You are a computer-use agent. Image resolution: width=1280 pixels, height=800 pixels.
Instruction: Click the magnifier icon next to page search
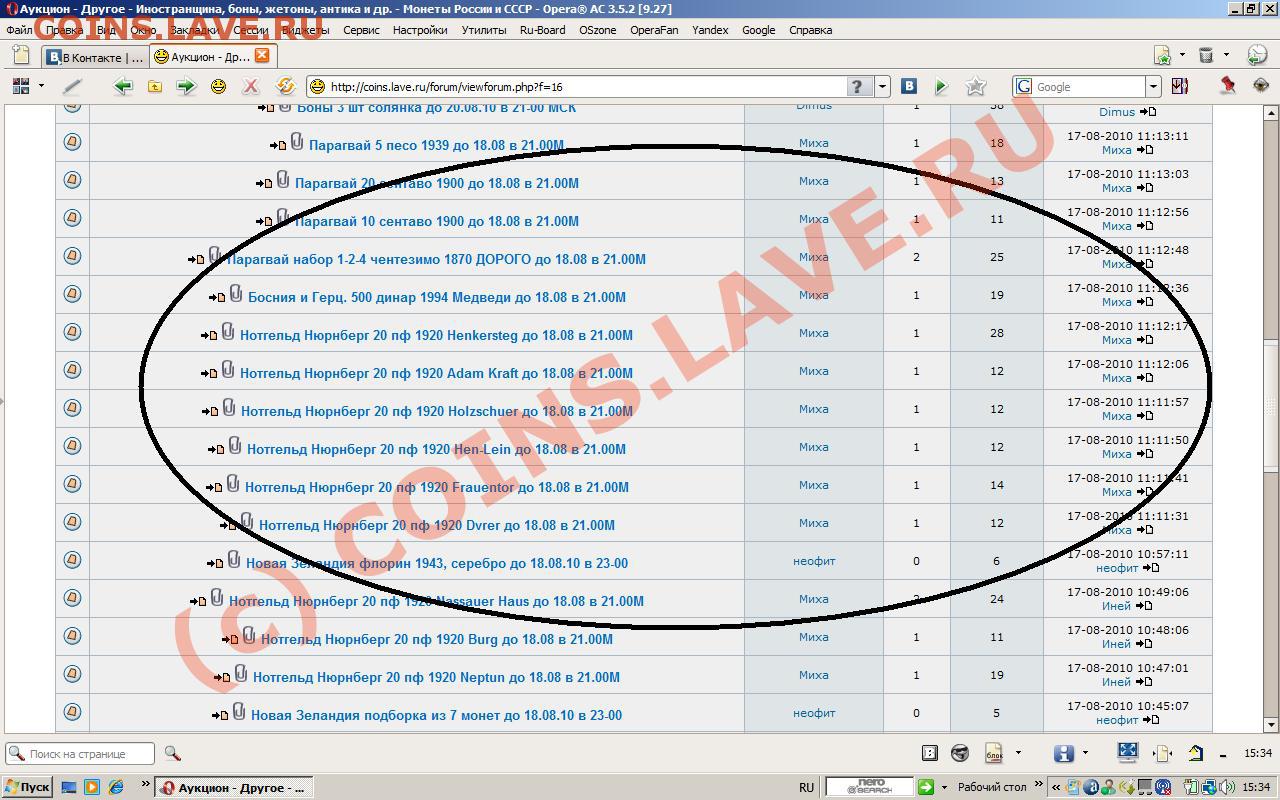172,754
